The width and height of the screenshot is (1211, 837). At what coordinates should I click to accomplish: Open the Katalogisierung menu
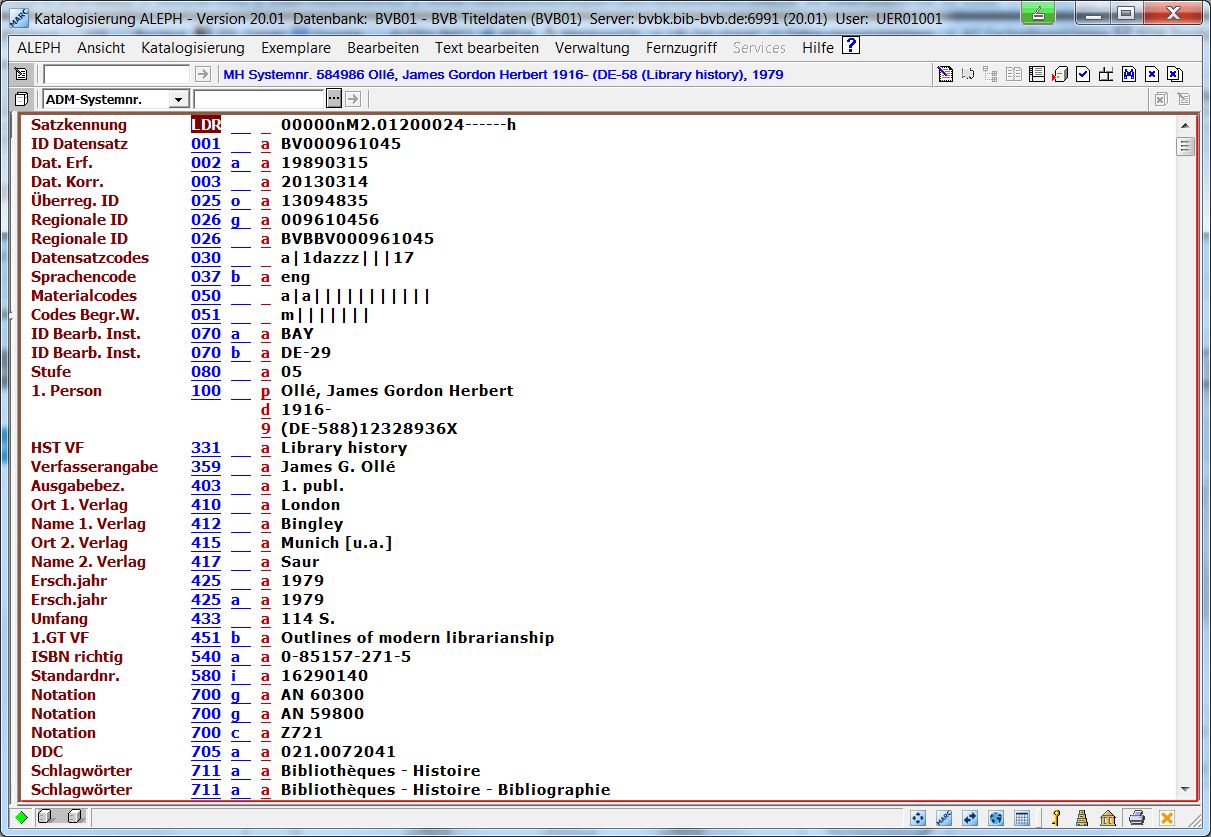pyautogui.click(x=193, y=48)
